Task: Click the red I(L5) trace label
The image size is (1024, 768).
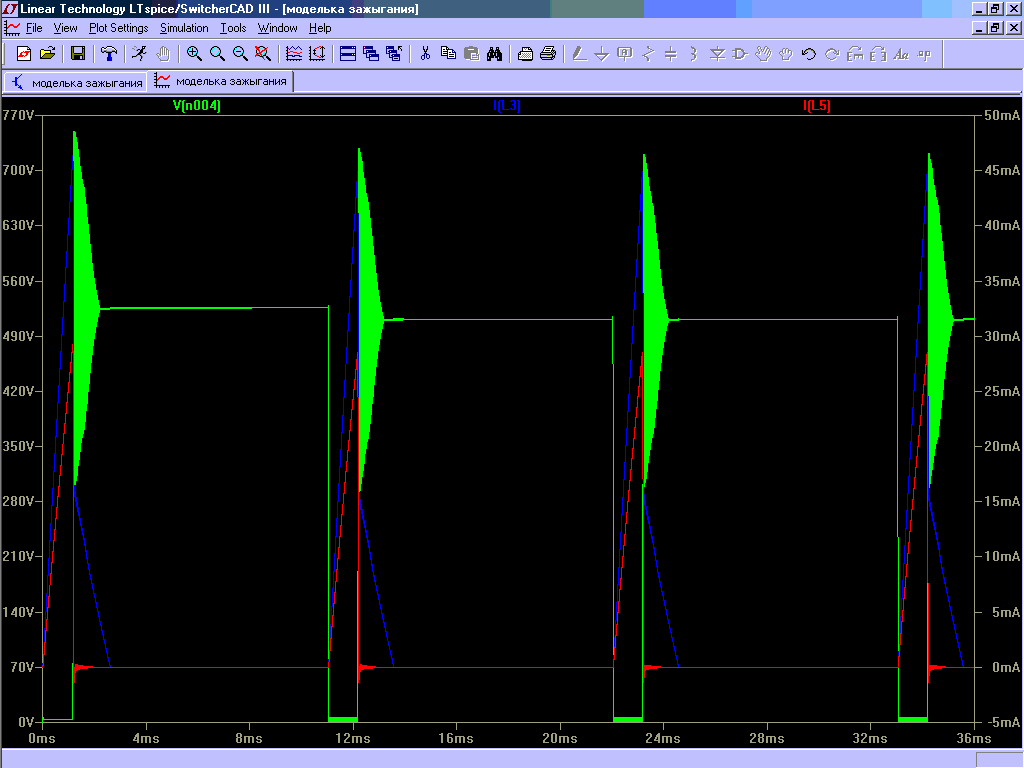Action: tap(816, 105)
